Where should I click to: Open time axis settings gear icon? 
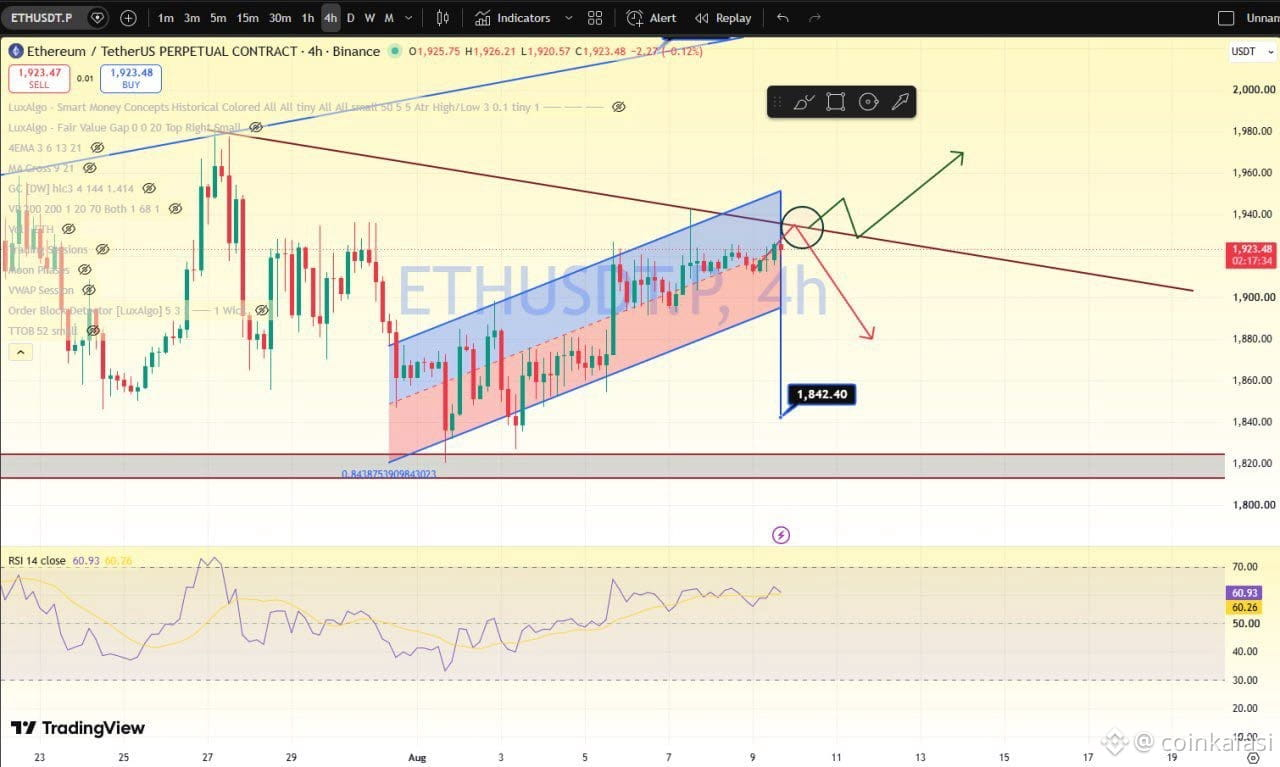(x=1252, y=759)
